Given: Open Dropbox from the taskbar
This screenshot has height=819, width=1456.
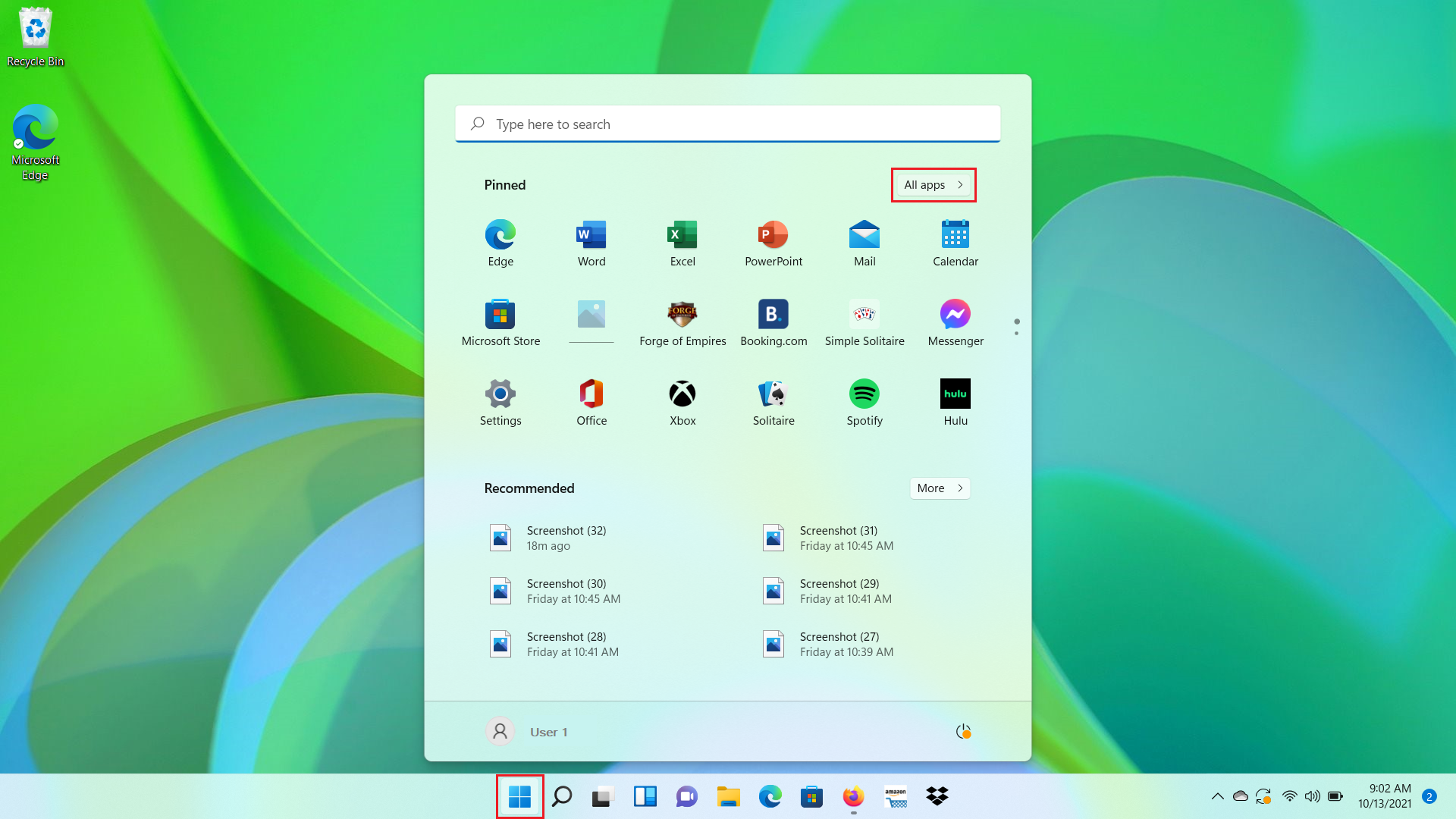Looking at the screenshot, I should click(x=937, y=796).
